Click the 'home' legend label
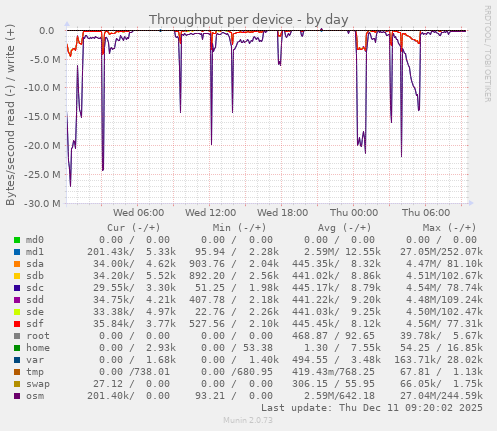The height and width of the screenshot is (431, 497). pyautogui.click(x=38, y=348)
